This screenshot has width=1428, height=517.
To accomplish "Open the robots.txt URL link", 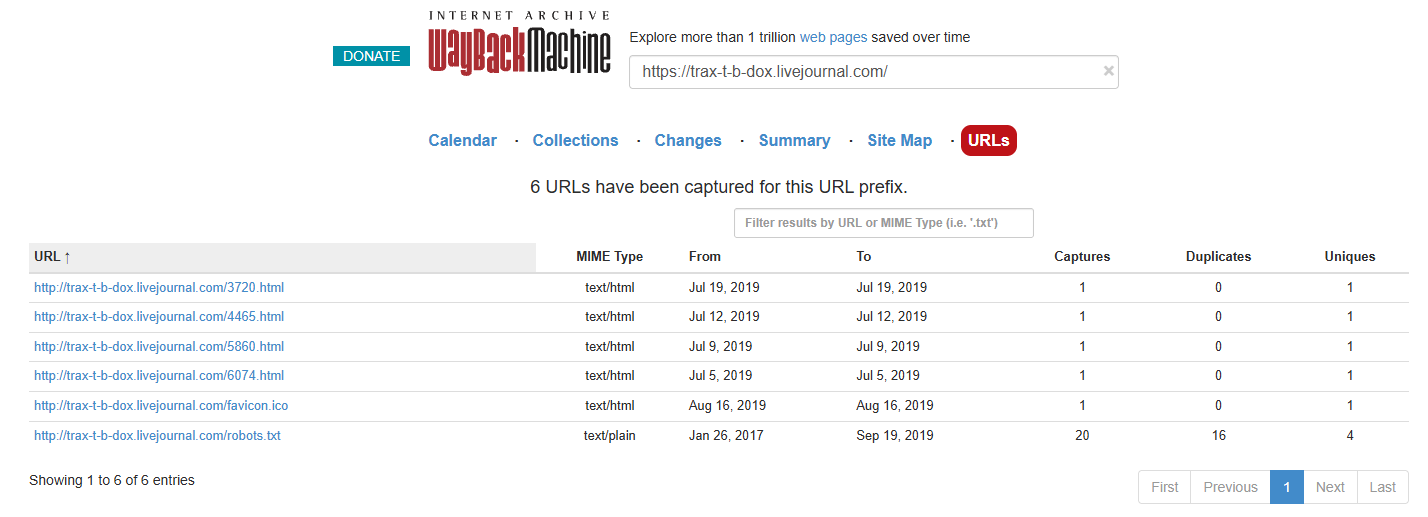I will pos(157,436).
